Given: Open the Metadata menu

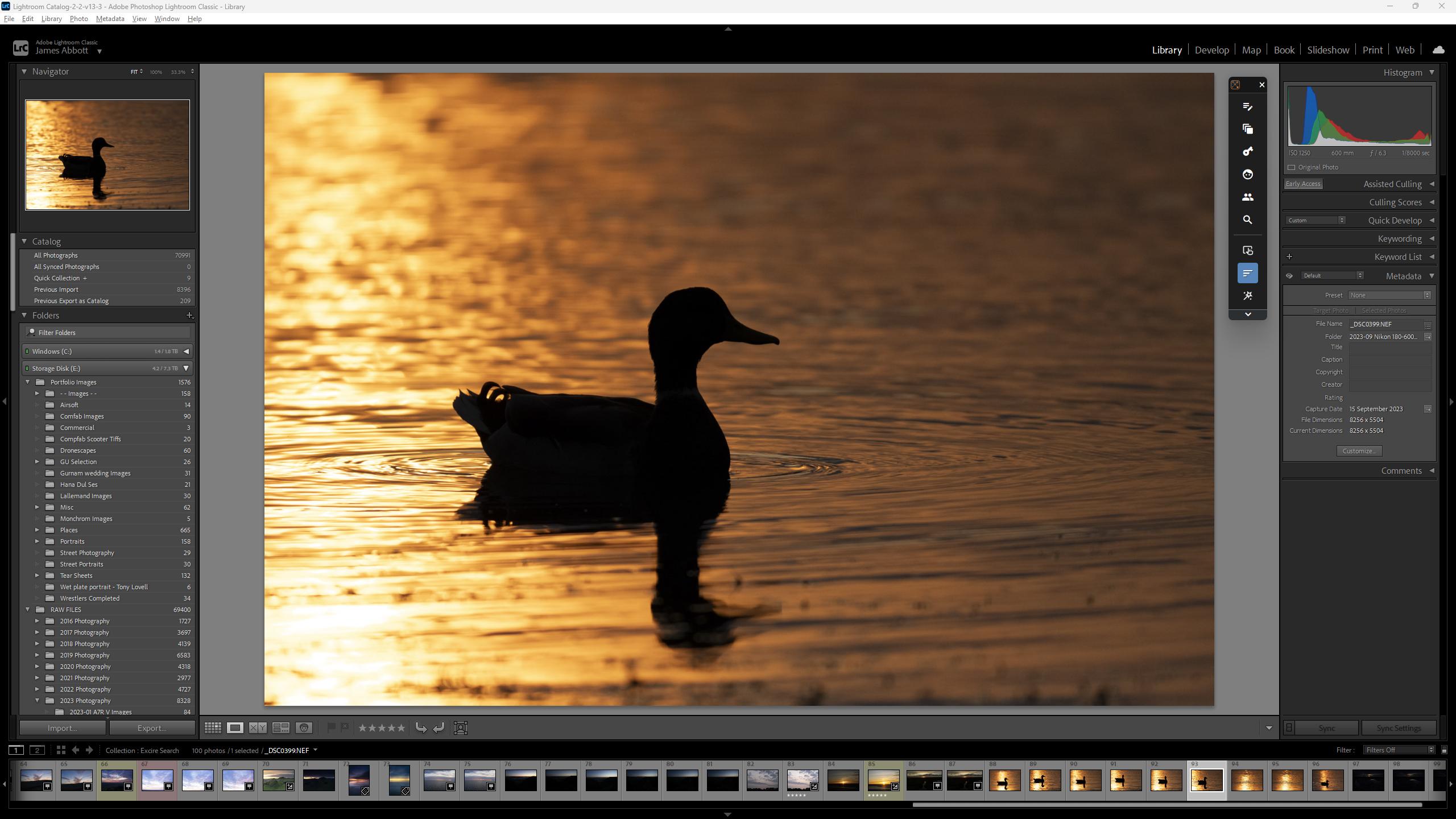Looking at the screenshot, I should [110, 19].
